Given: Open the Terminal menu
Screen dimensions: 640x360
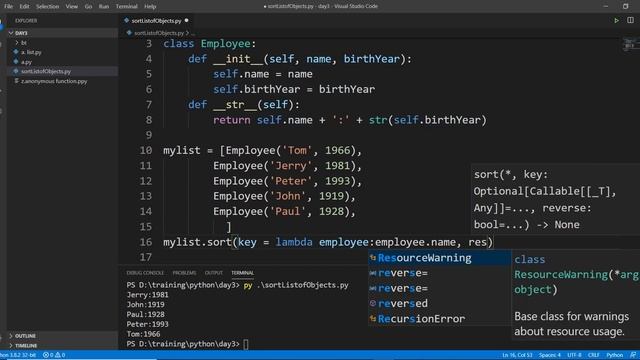Looking at the screenshot, I should click(x=127, y=7).
